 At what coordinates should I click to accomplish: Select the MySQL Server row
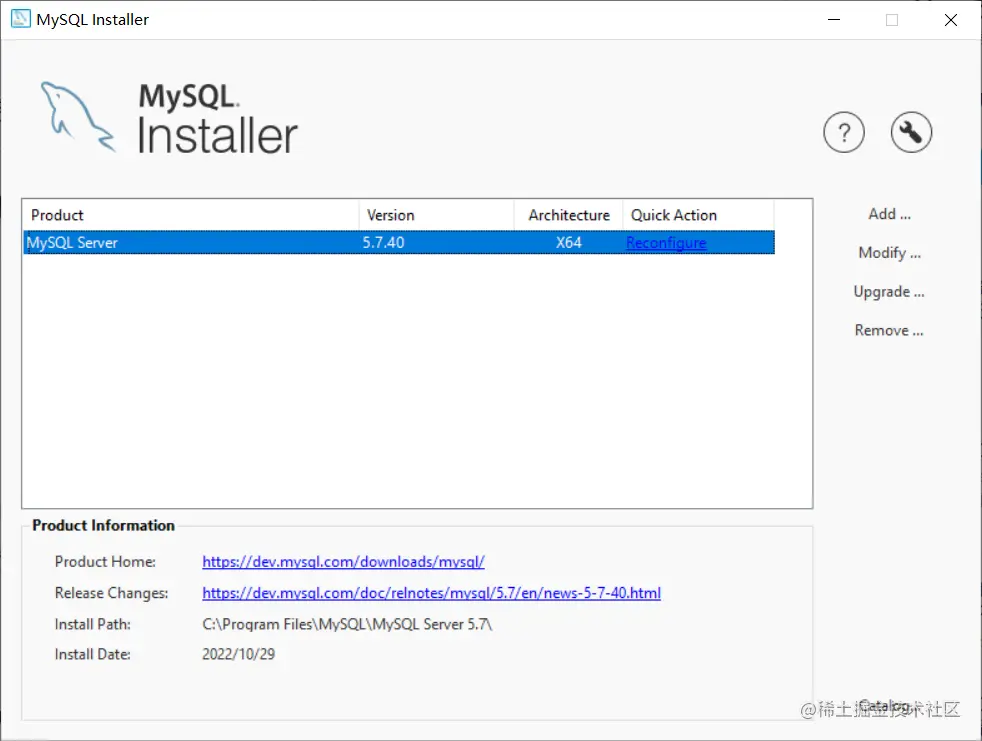399,242
